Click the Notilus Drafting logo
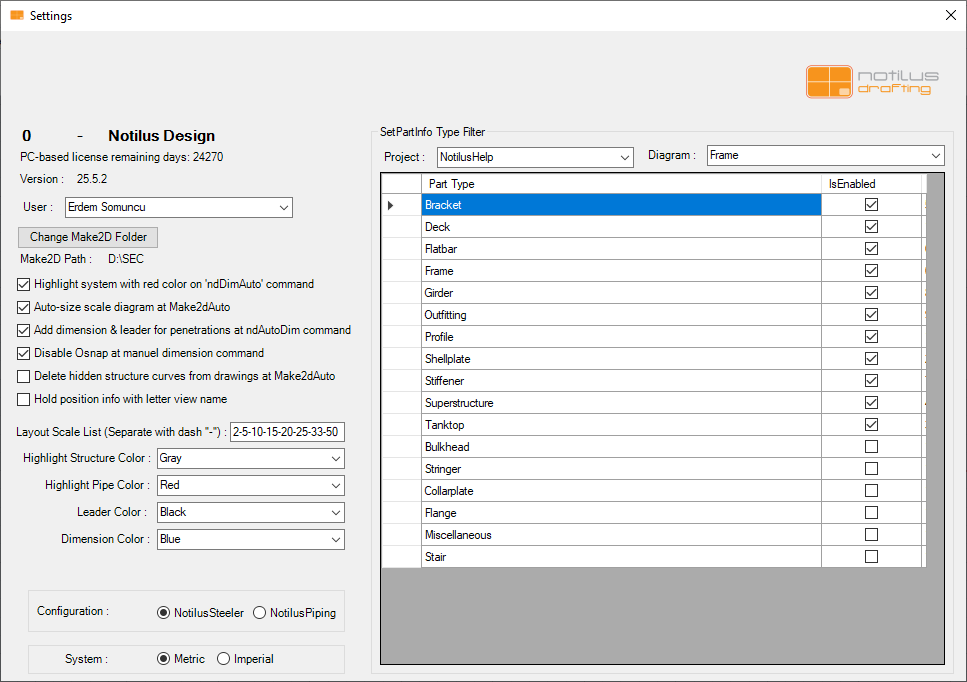Screen dimensions: 967x682 872,81
